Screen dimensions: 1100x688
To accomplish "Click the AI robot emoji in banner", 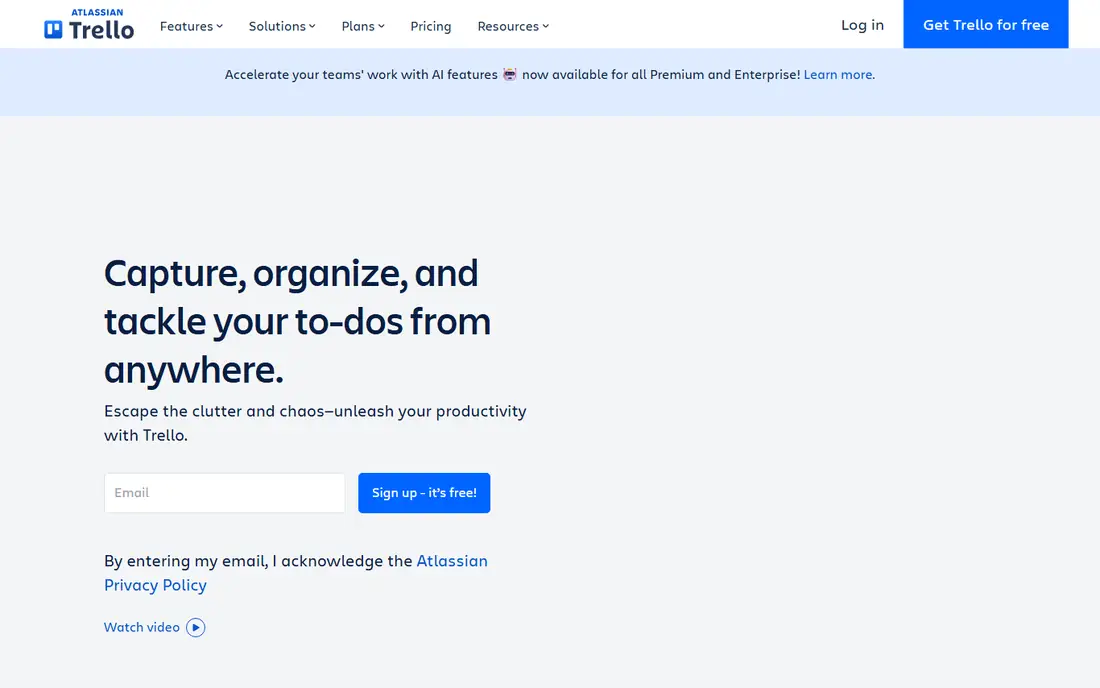I will [510, 74].
